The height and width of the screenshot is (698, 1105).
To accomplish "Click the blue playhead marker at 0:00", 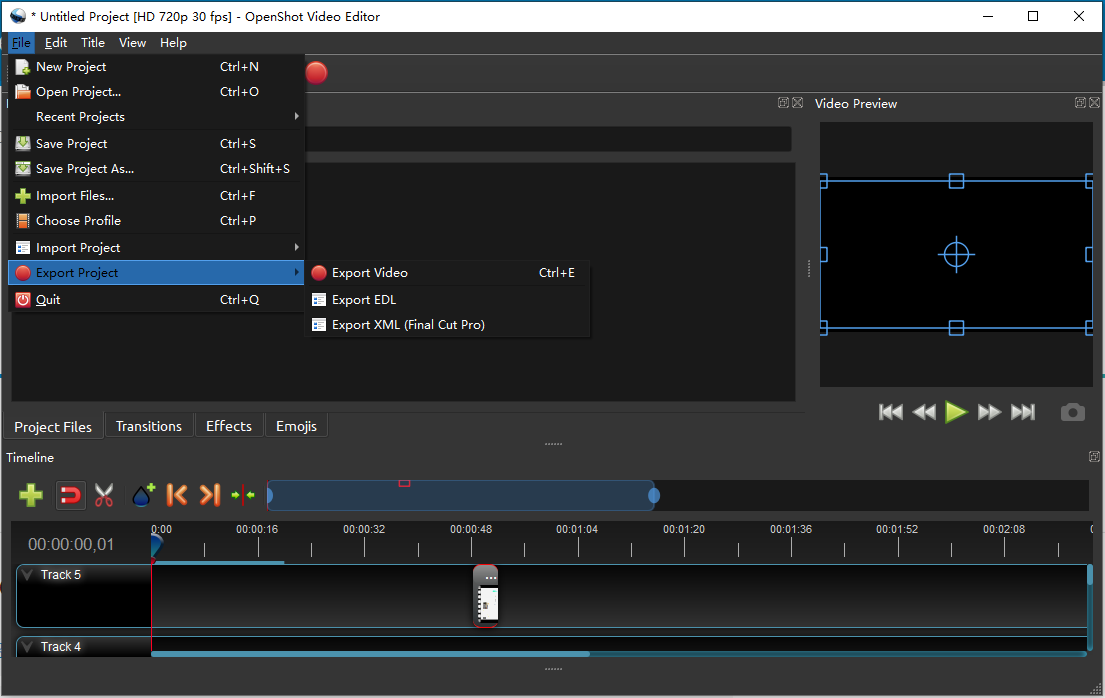I will (x=156, y=545).
